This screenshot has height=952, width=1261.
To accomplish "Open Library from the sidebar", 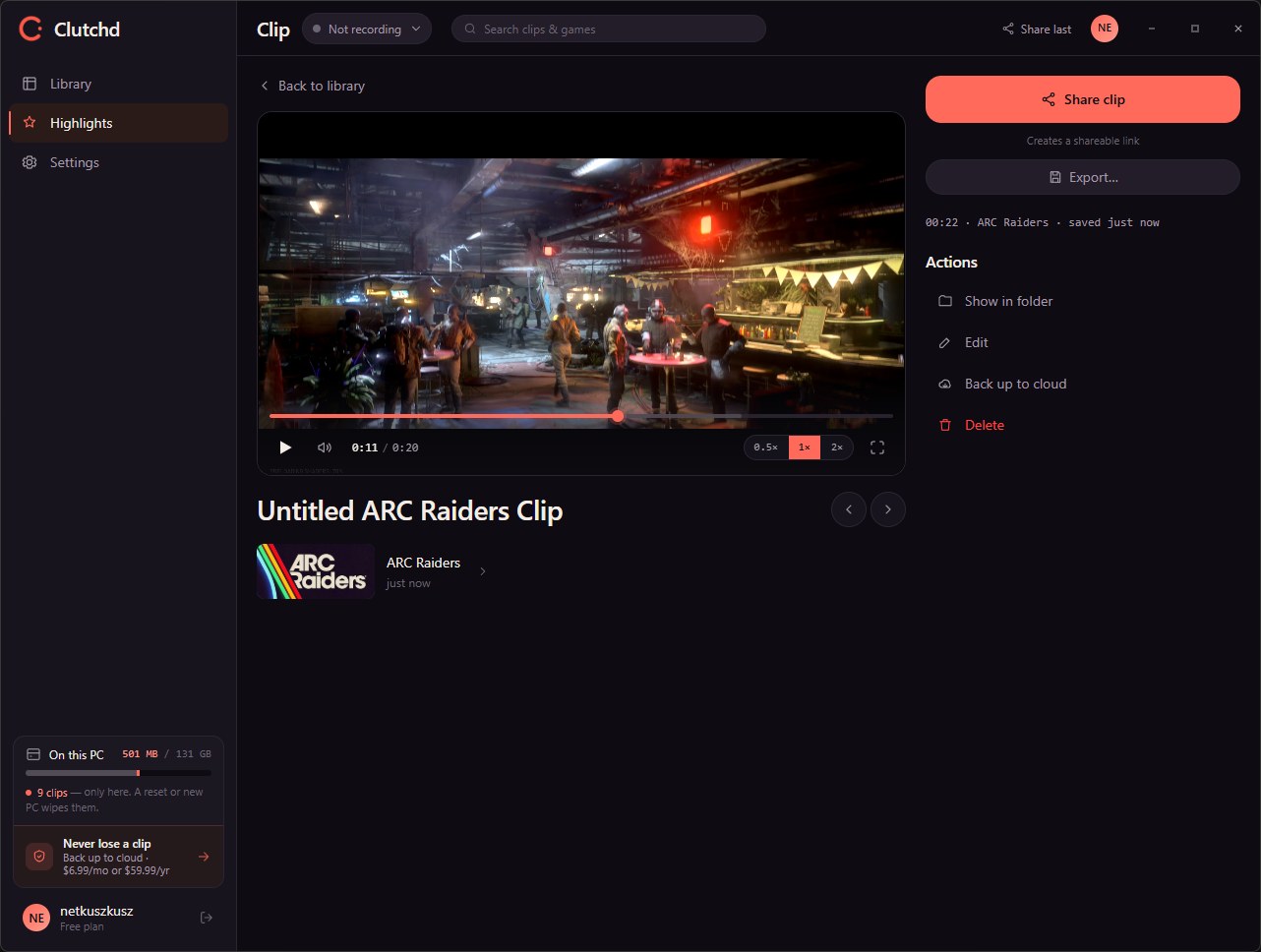I will (x=119, y=84).
